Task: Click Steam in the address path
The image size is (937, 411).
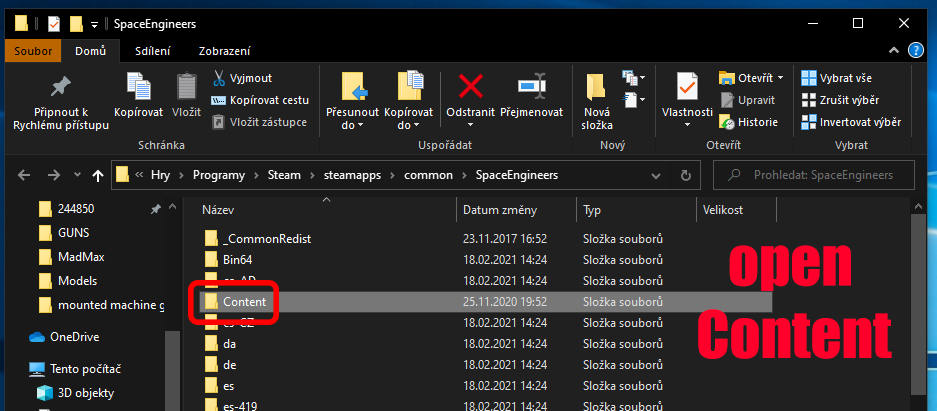Action: (284, 175)
